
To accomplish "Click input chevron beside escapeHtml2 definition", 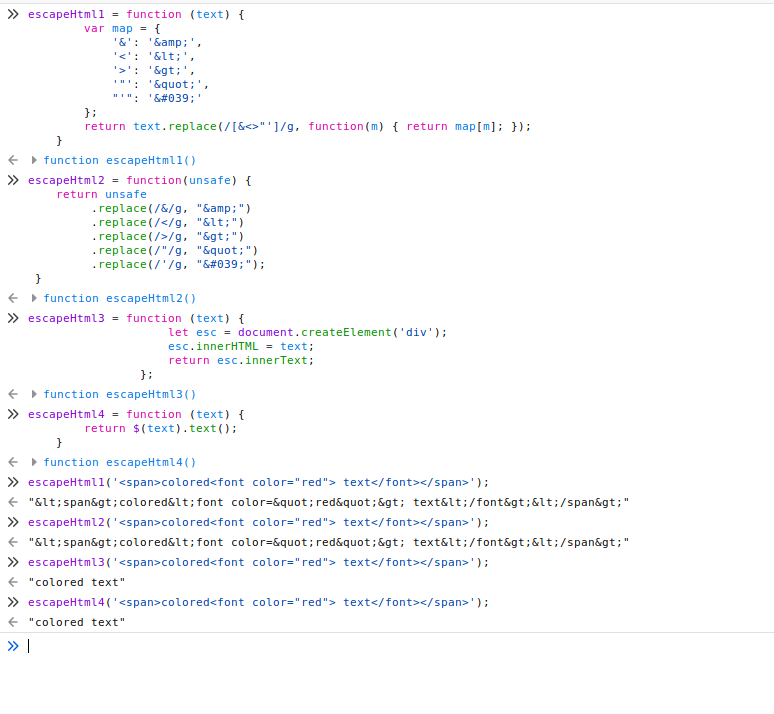I will click(13, 180).
